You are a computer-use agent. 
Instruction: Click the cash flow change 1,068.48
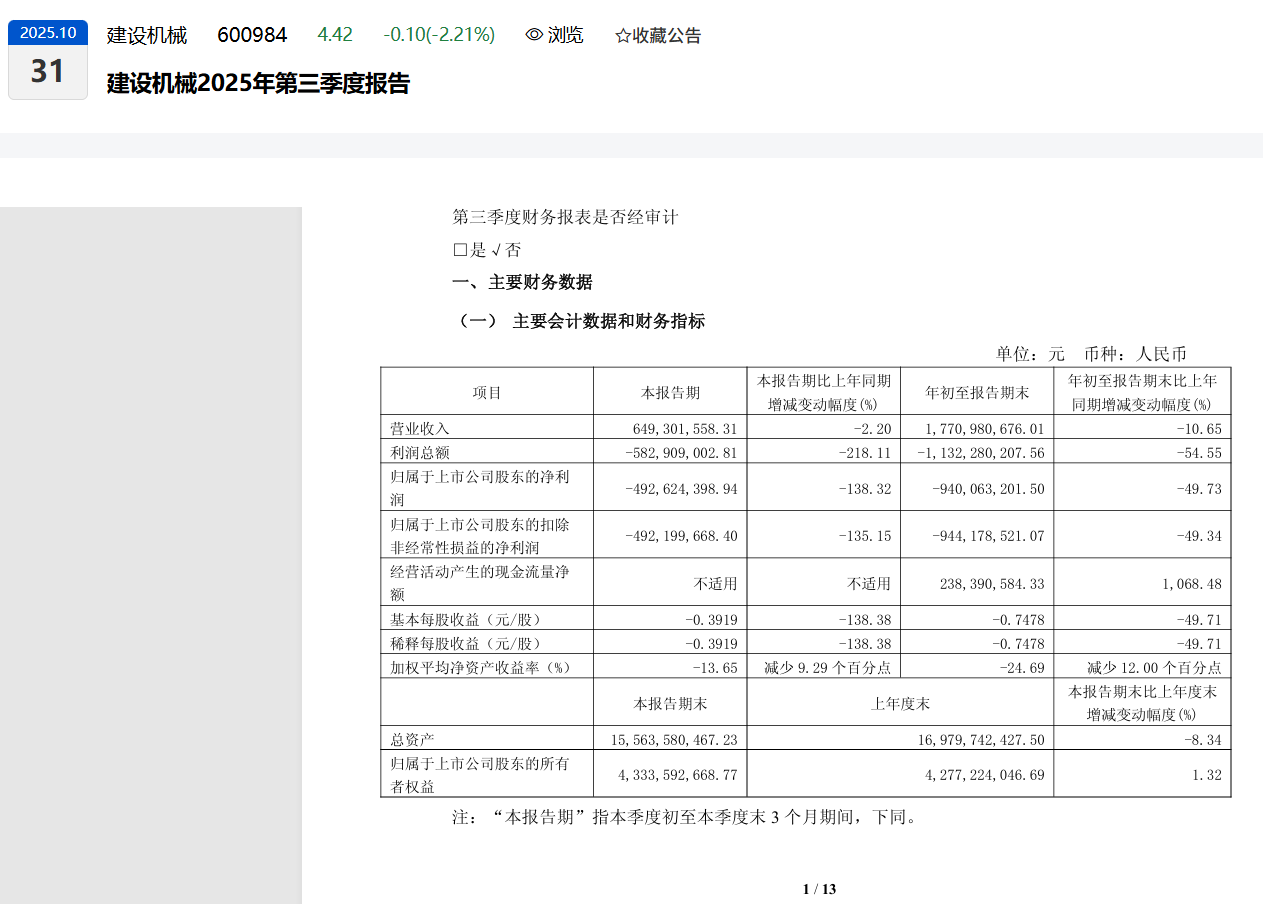pyautogui.click(x=1192, y=583)
